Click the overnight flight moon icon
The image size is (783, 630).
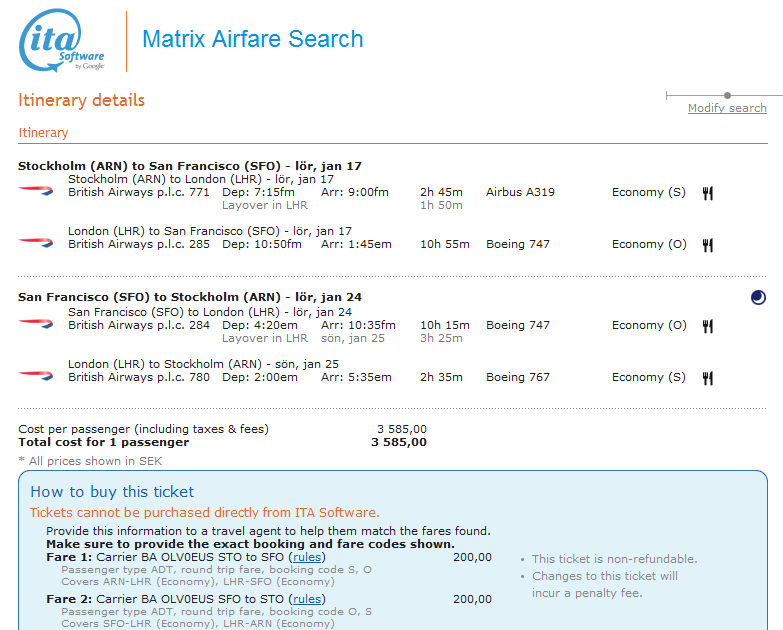pos(758,297)
